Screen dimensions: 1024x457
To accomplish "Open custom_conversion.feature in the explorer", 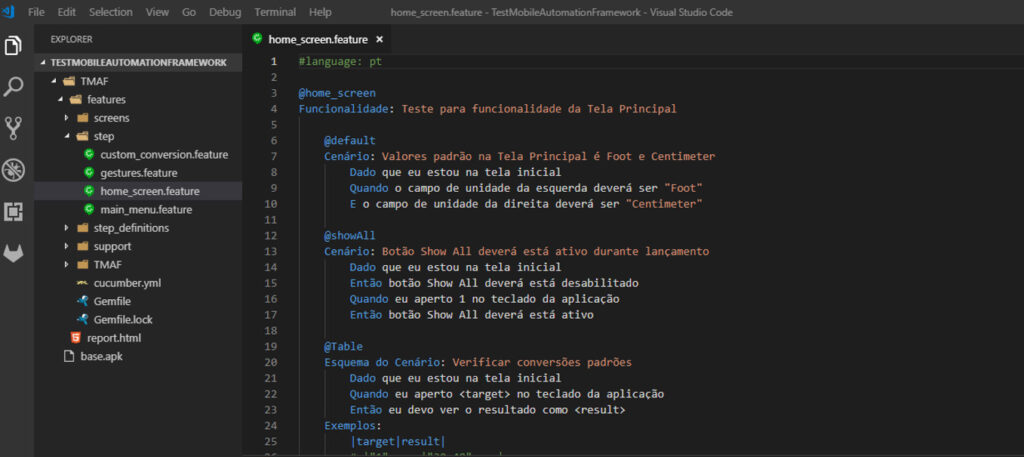I will [x=164, y=155].
